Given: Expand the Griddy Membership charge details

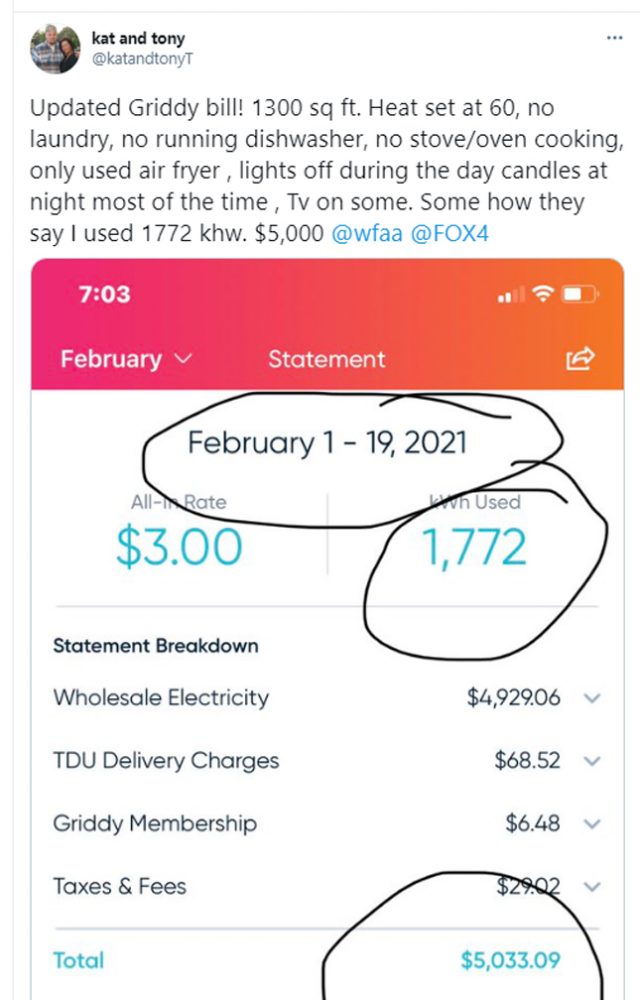Looking at the screenshot, I should click(592, 824).
